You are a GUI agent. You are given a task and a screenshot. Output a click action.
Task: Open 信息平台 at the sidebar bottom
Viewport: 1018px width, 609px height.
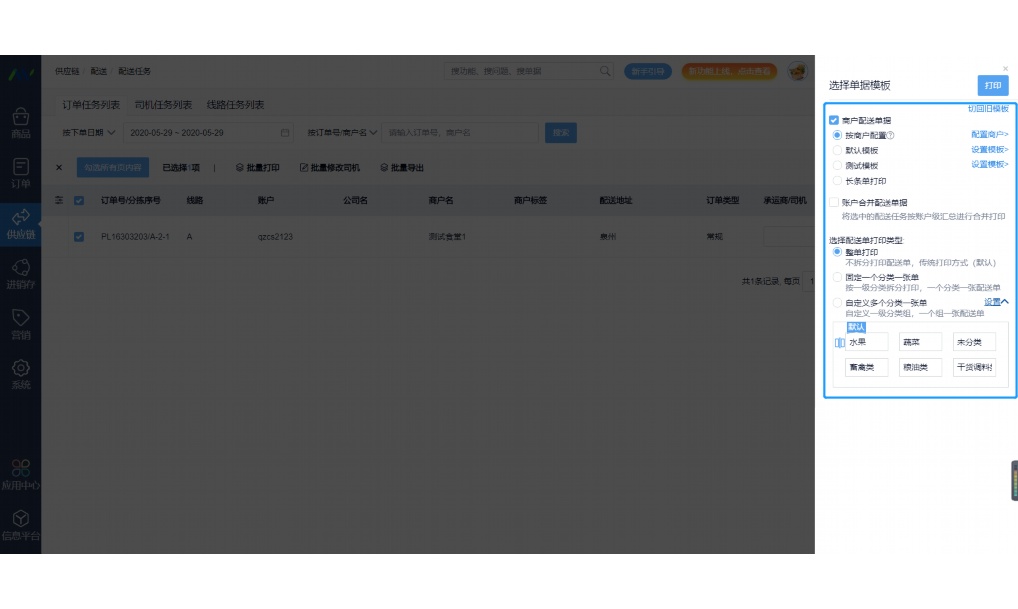(x=20, y=524)
